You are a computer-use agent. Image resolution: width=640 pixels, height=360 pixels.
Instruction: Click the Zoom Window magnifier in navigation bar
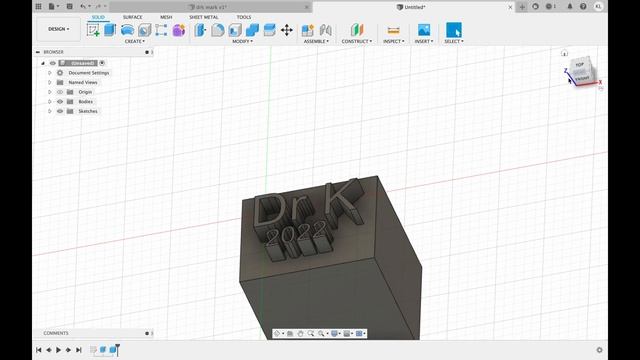click(x=321, y=333)
